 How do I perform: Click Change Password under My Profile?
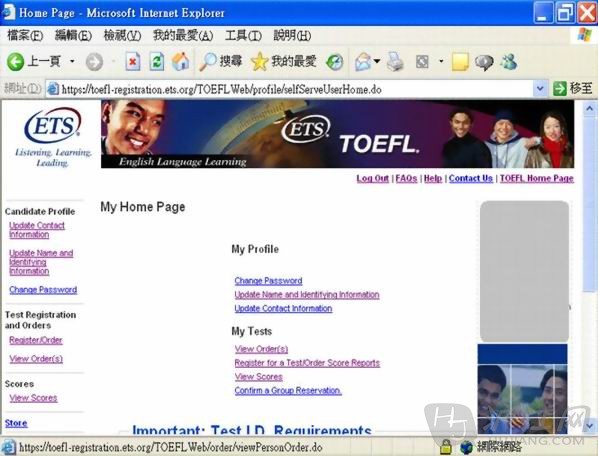coord(268,281)
